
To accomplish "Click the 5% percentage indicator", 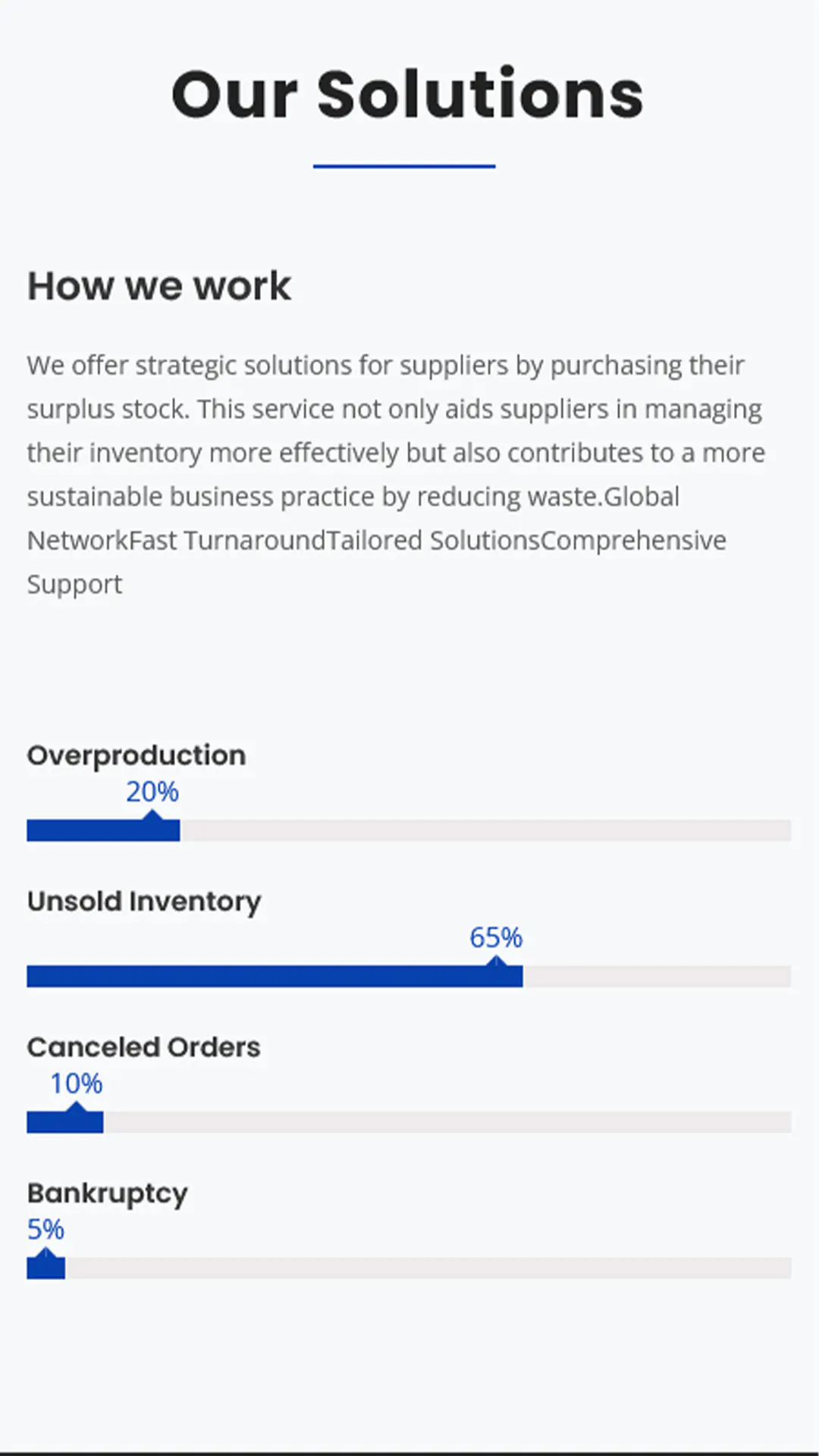I will [45, 1229].
